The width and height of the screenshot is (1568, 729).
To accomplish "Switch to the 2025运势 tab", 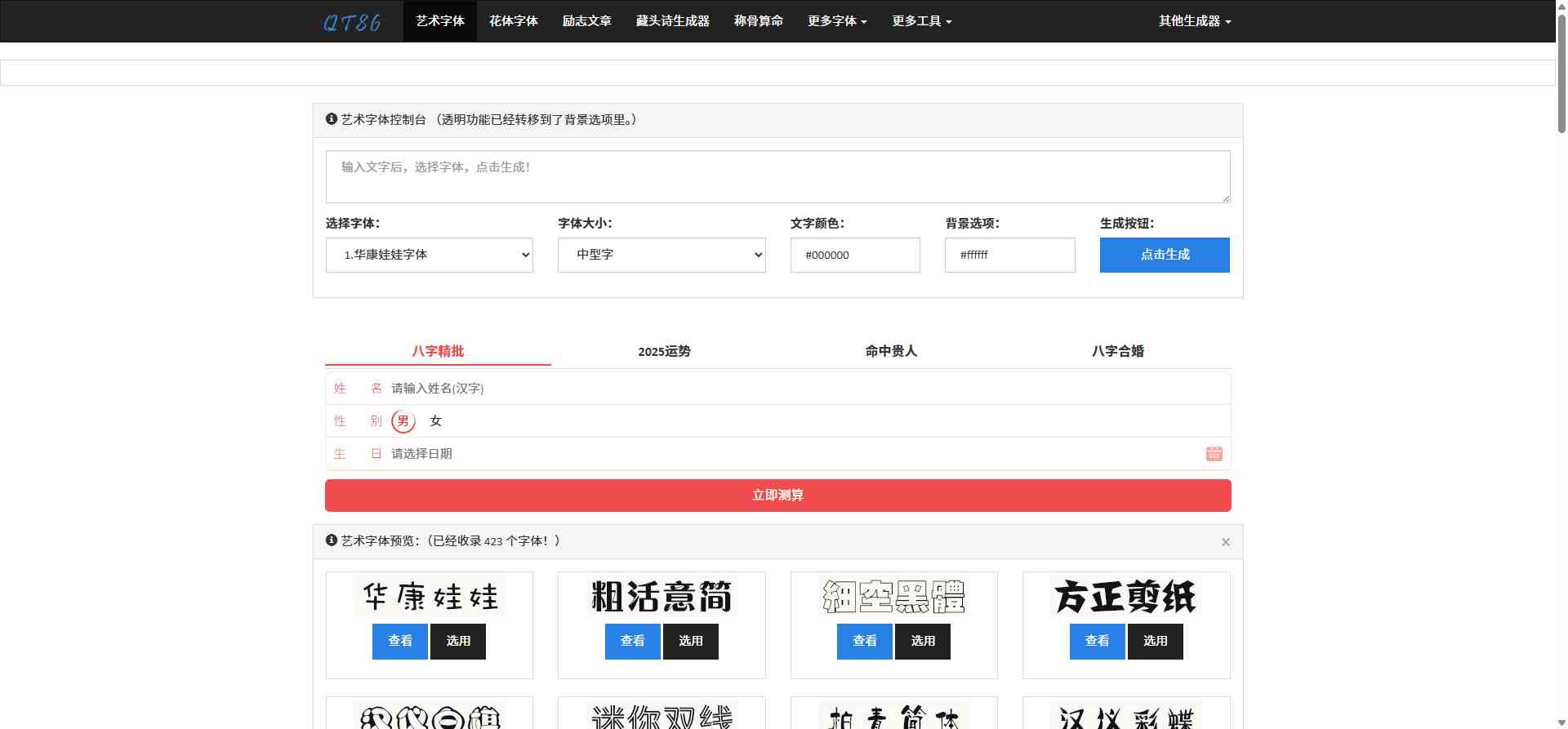I will point(664,351).
